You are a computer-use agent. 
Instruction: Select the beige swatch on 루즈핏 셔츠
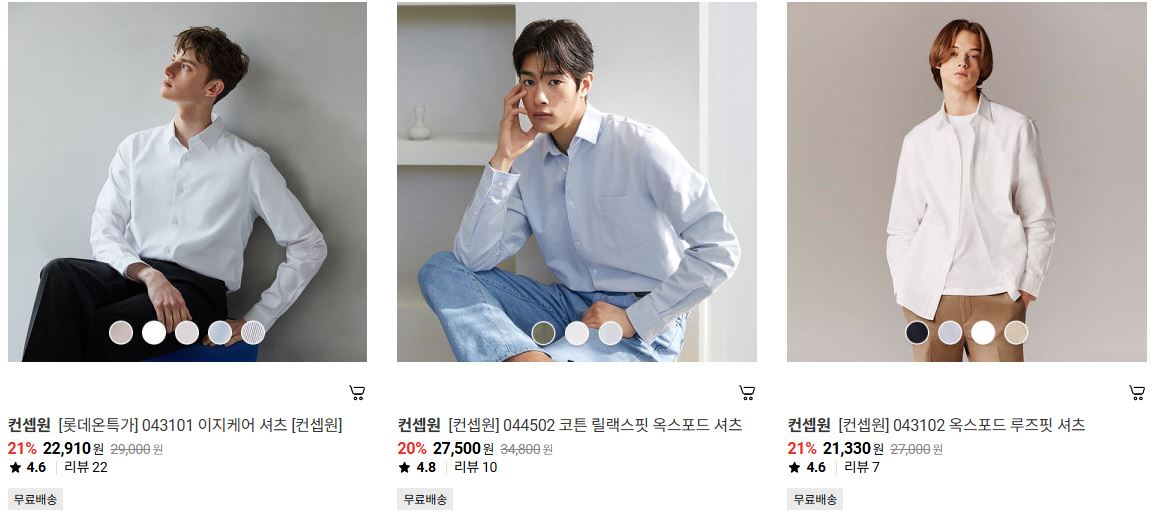(x=1016, y=333)
